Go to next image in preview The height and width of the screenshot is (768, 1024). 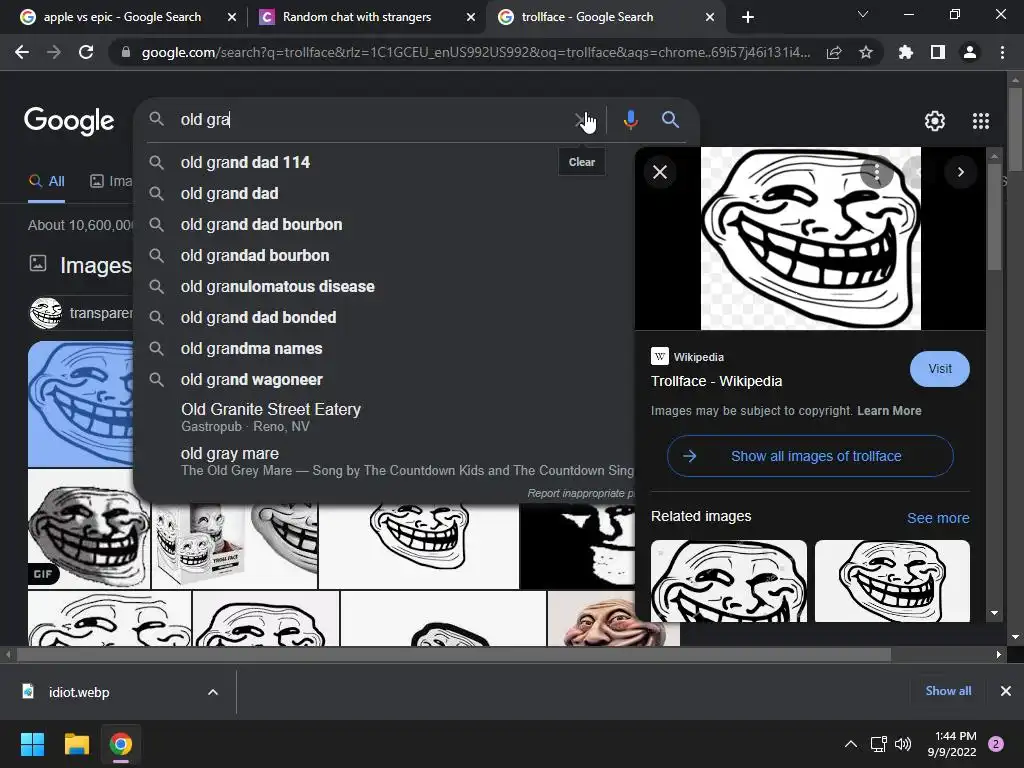(x=961, y=172)
